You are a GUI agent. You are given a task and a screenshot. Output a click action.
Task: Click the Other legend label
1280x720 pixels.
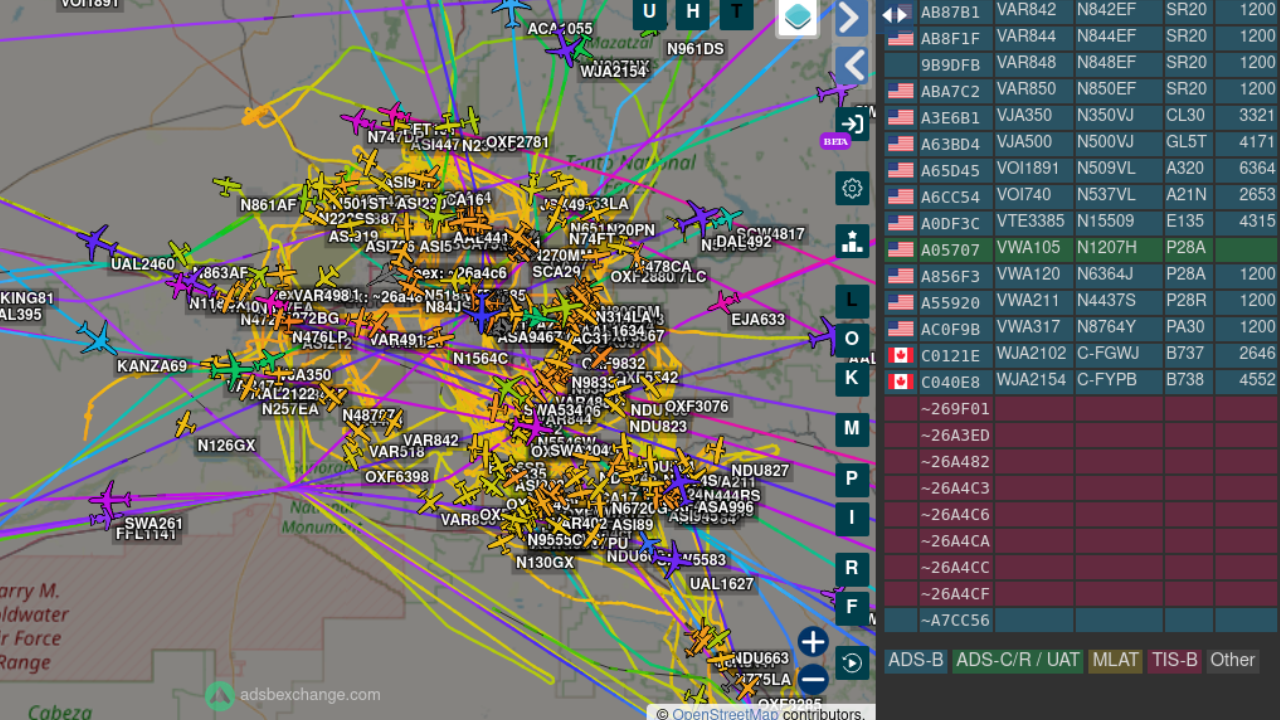pyautogui.click(x=1232, y=660)
